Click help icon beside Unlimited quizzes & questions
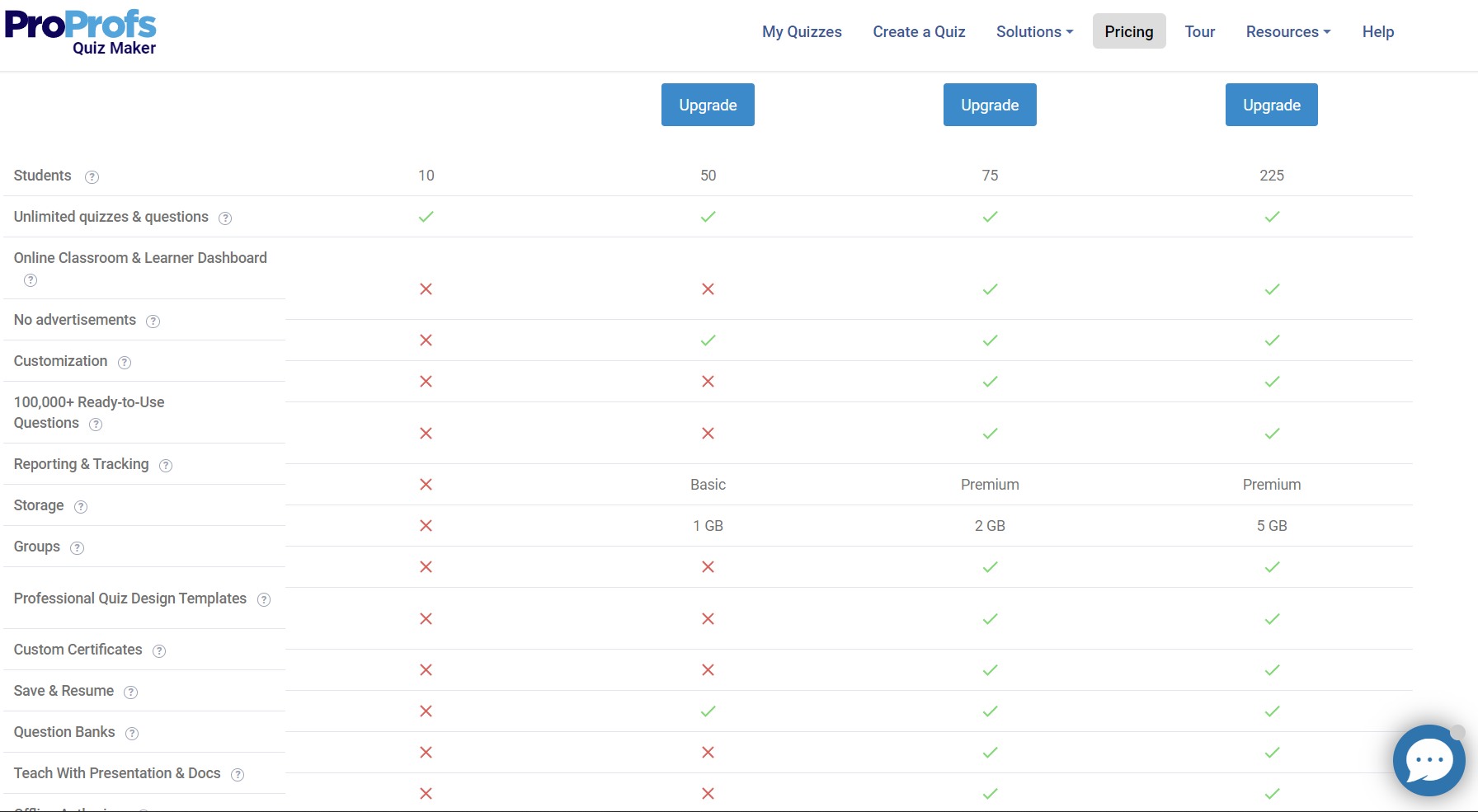 pos(225,218)
